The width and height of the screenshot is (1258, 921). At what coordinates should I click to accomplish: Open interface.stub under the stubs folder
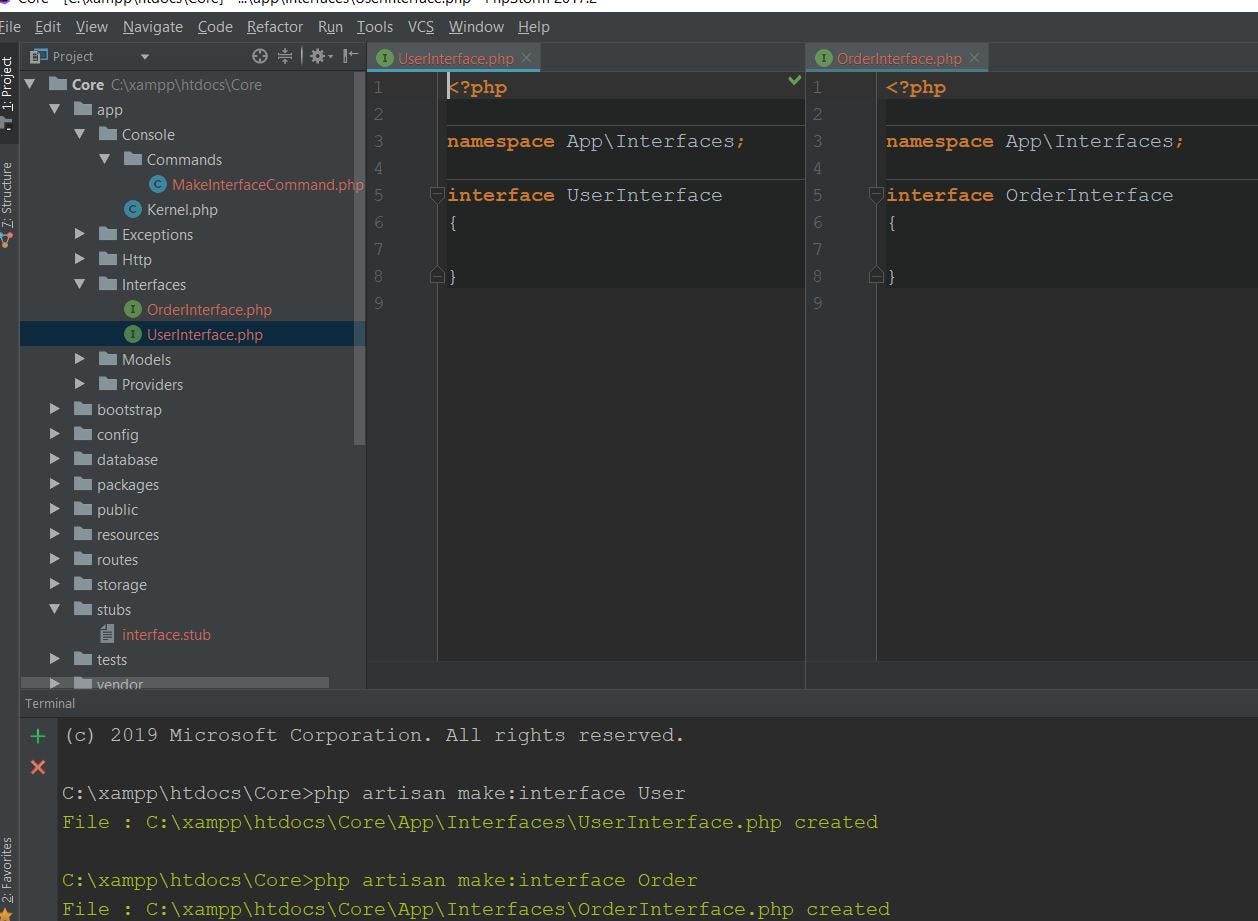point(166,634)
